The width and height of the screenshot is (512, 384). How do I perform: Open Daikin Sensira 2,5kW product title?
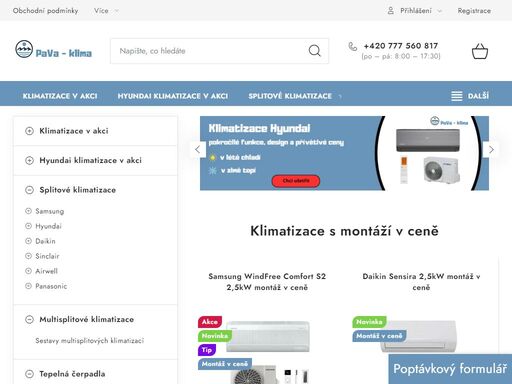[421, 282]
